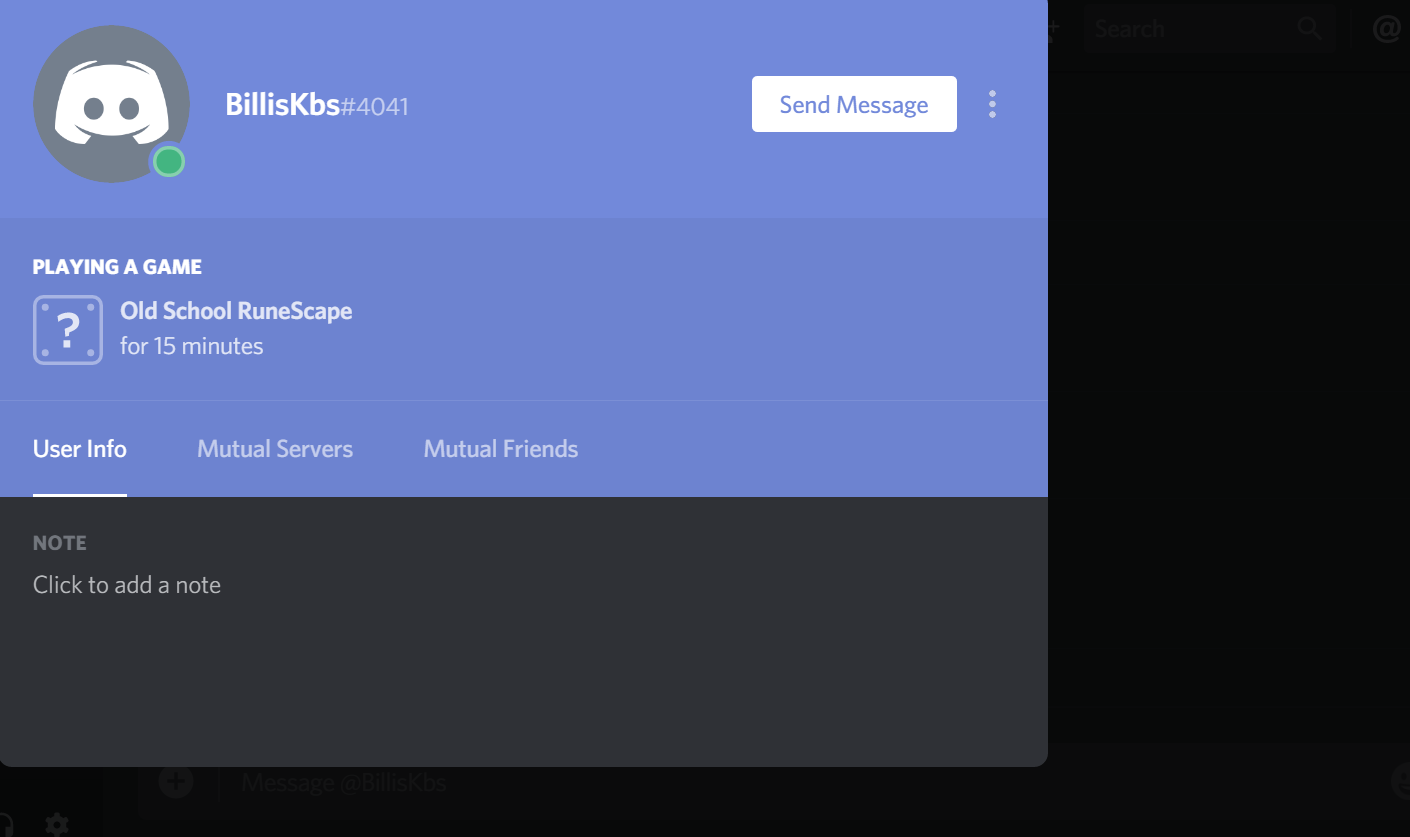
Task: Open the three-dot more options menu
Action: [x=992, y=104]
